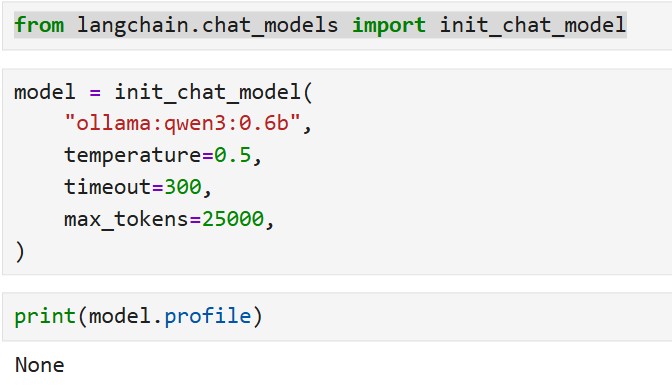Click the 'model' variable assignment
The height and width of the screenshot is (388, 672).
(x=45, y=92)
